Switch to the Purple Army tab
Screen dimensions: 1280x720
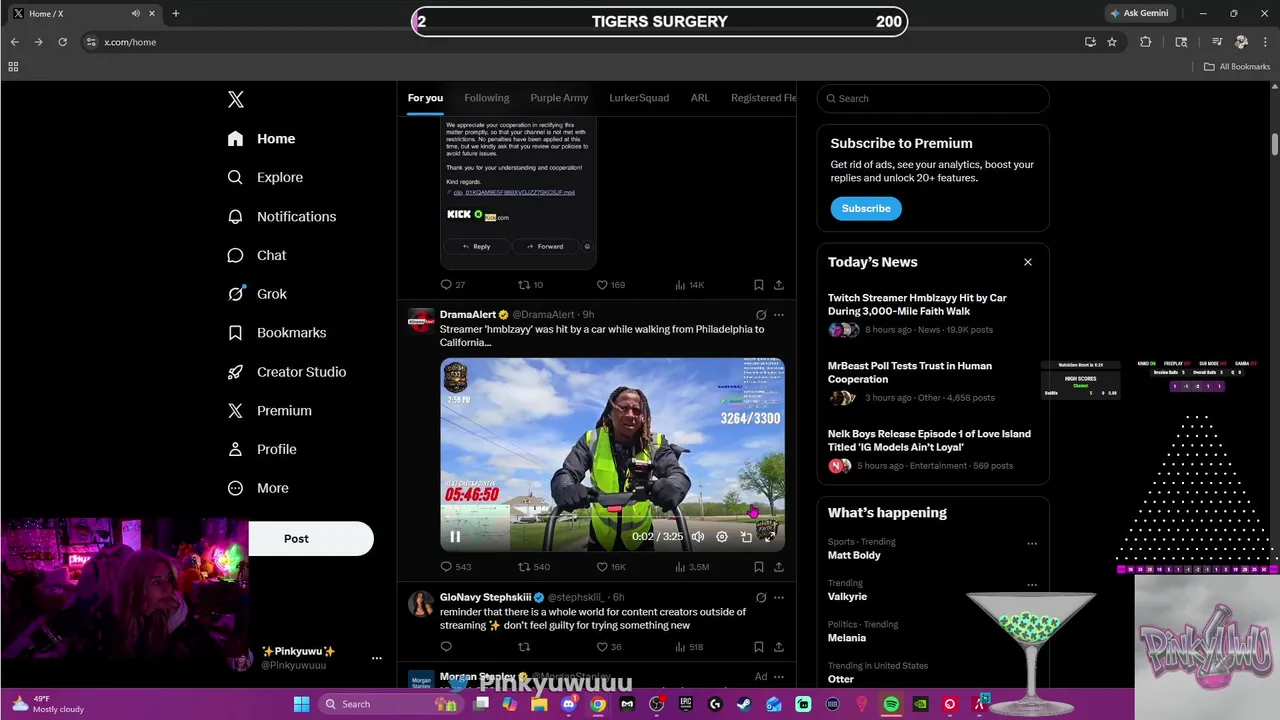pyautogui.click(x=559, y=98)
